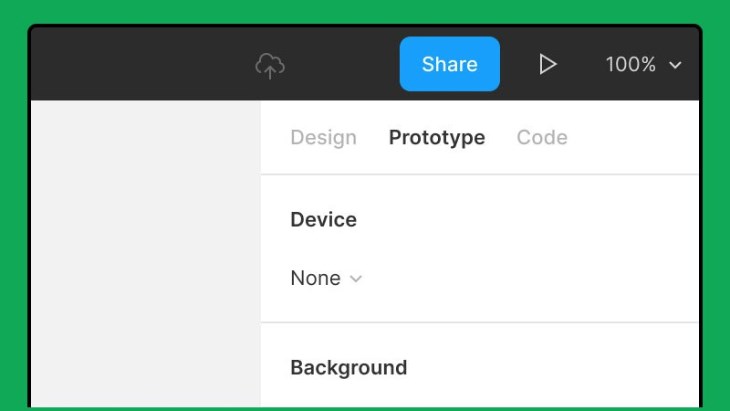Screen dimensions: 730x411
Task: Start presentation with the play icon
Action: click(548, 64)
